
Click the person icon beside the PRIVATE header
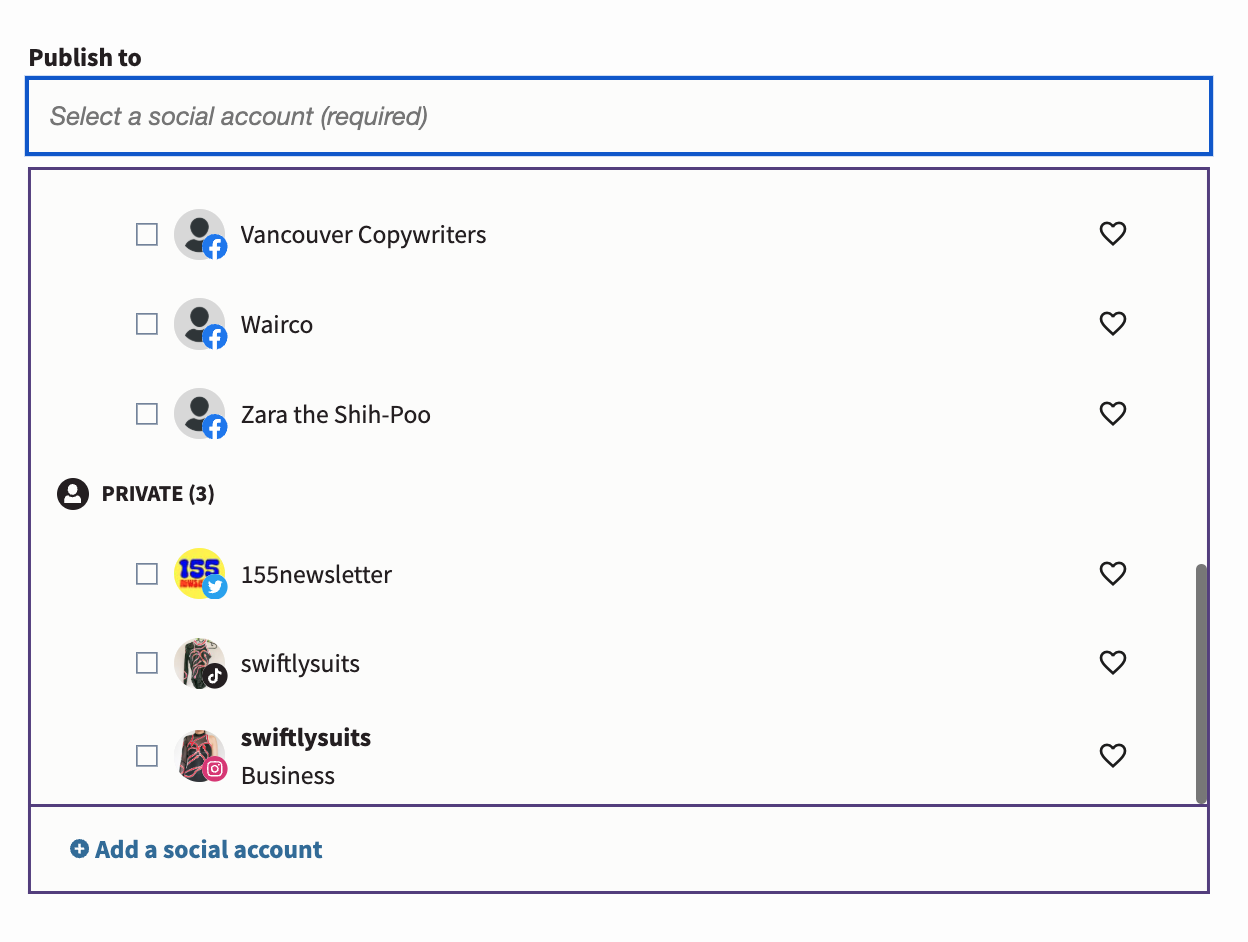coord(72,493)
